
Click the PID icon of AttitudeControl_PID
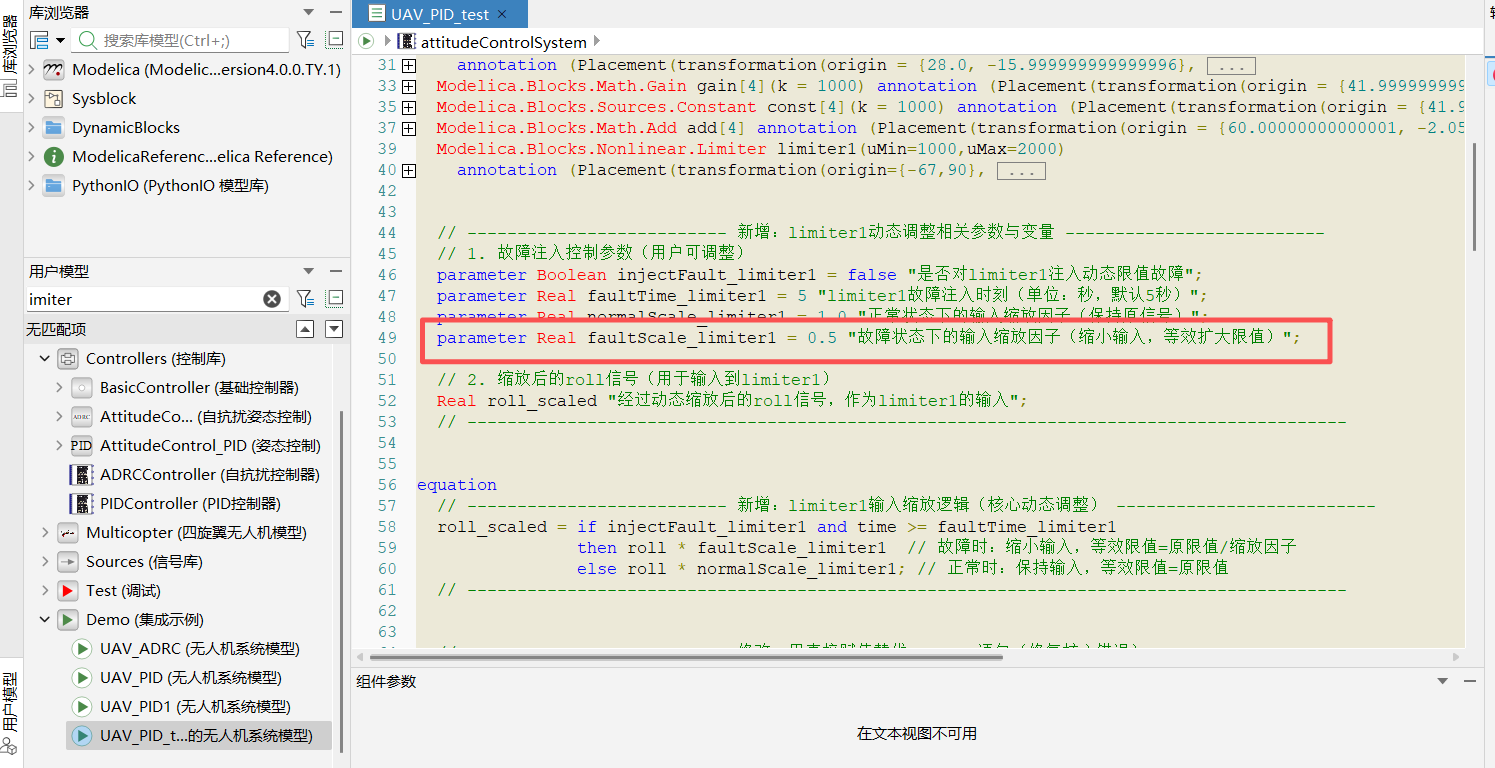[82, 445]
